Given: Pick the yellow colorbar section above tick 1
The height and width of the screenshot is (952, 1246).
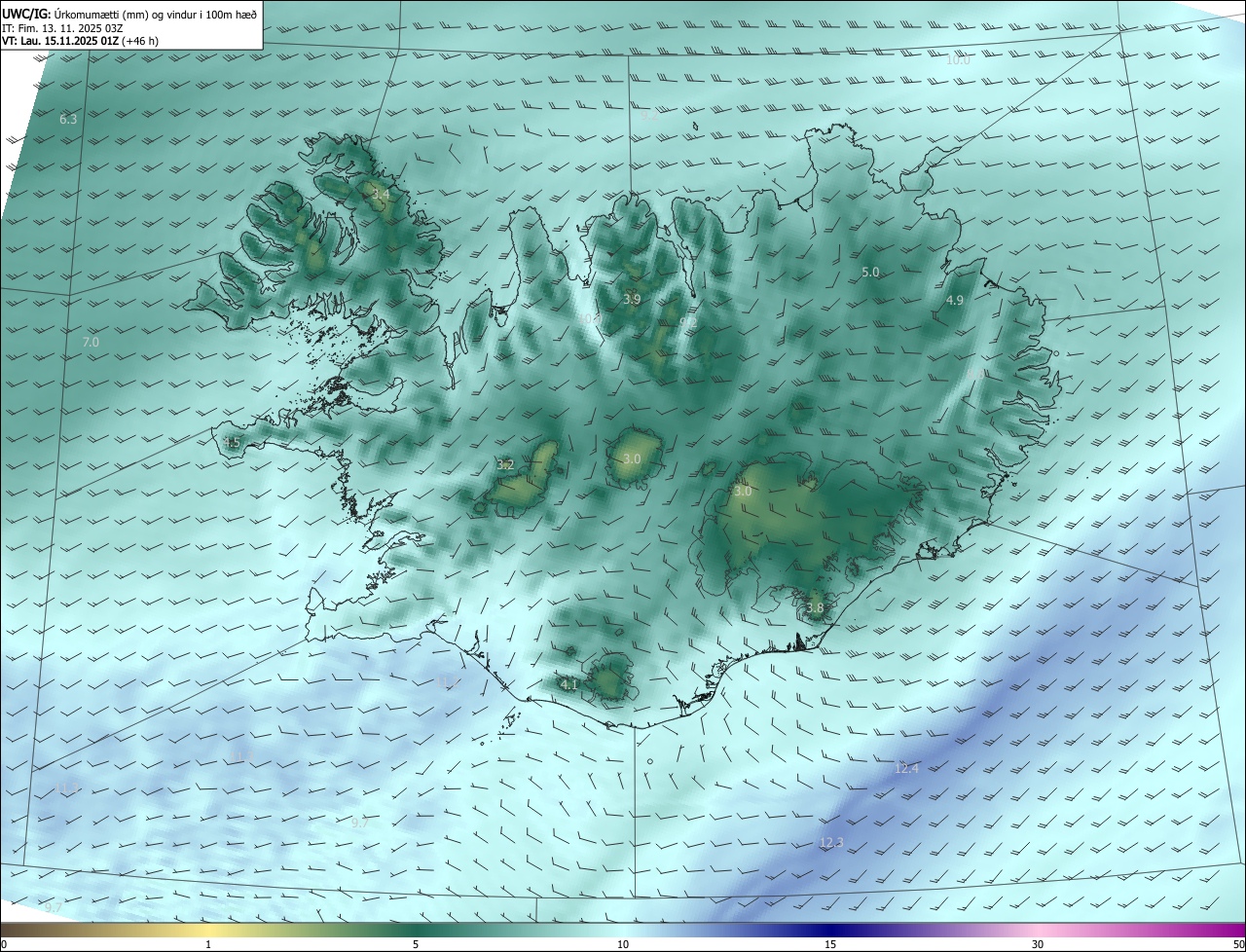Looking at the screenshot, I should pos(208,930).
